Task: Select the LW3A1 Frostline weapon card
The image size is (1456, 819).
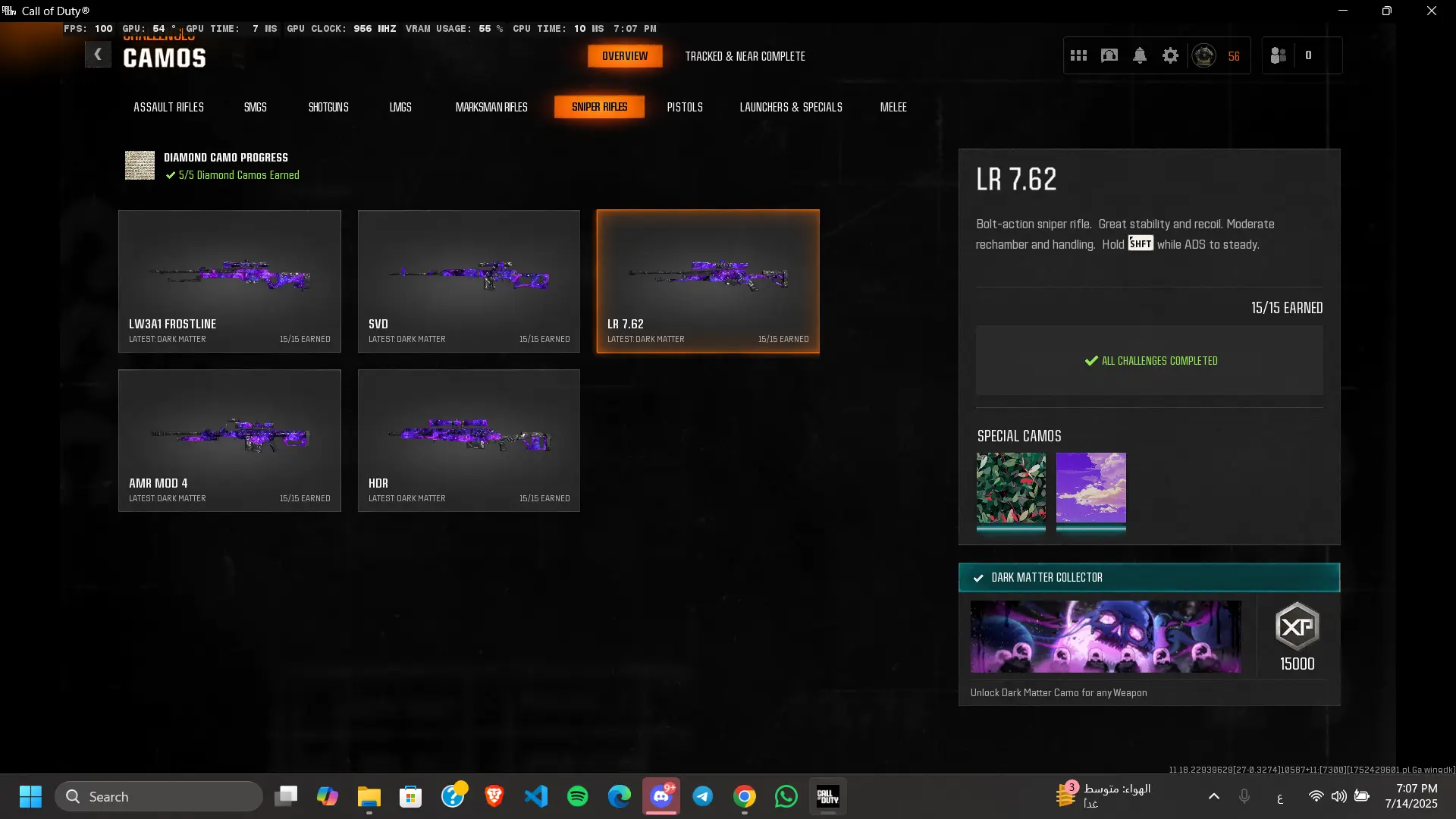Action: (x=230, y=281)
